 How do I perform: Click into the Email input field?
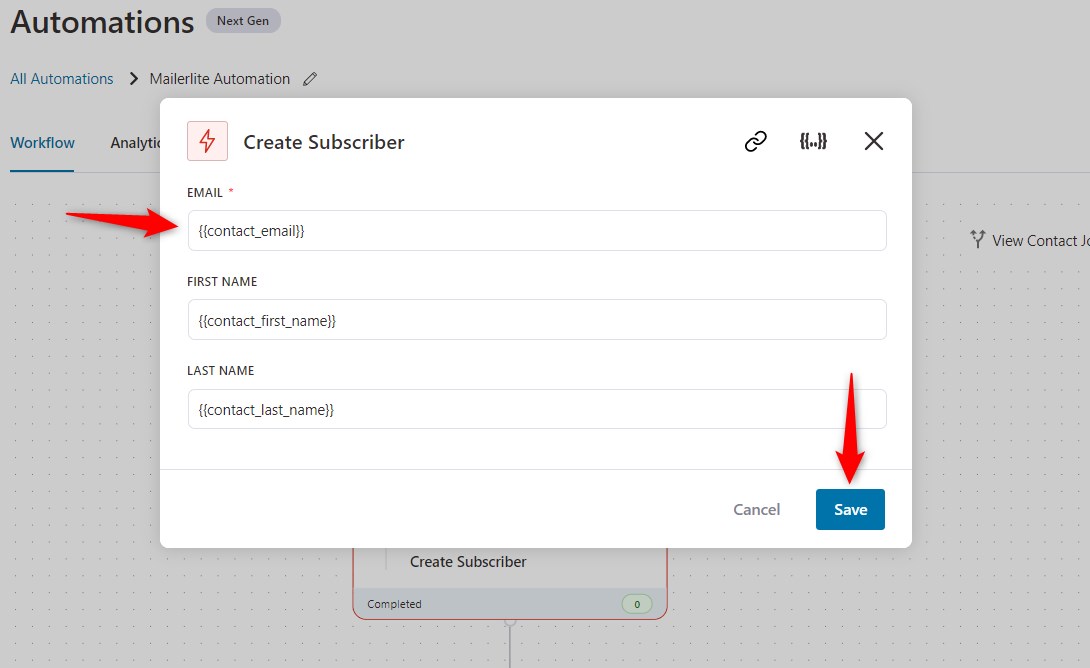point(537,231)
